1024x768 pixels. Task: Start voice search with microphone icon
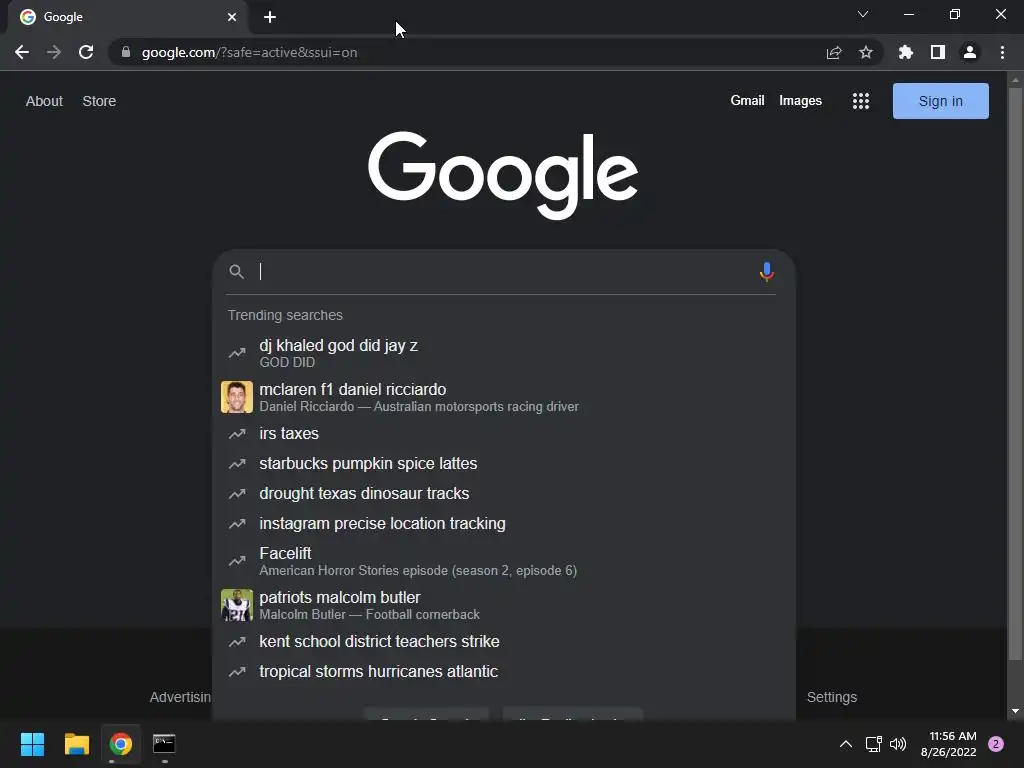(767, 272)
